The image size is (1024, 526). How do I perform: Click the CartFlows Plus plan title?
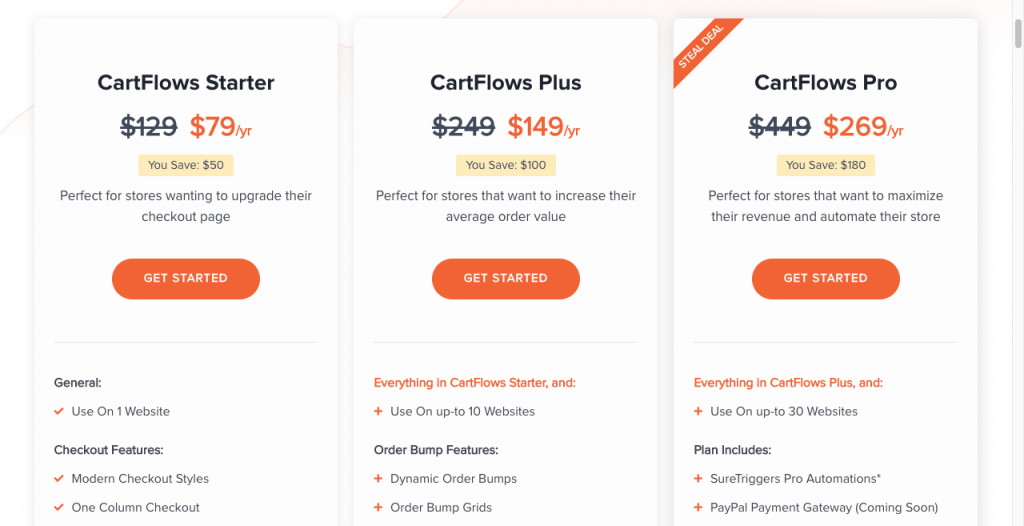506,83
